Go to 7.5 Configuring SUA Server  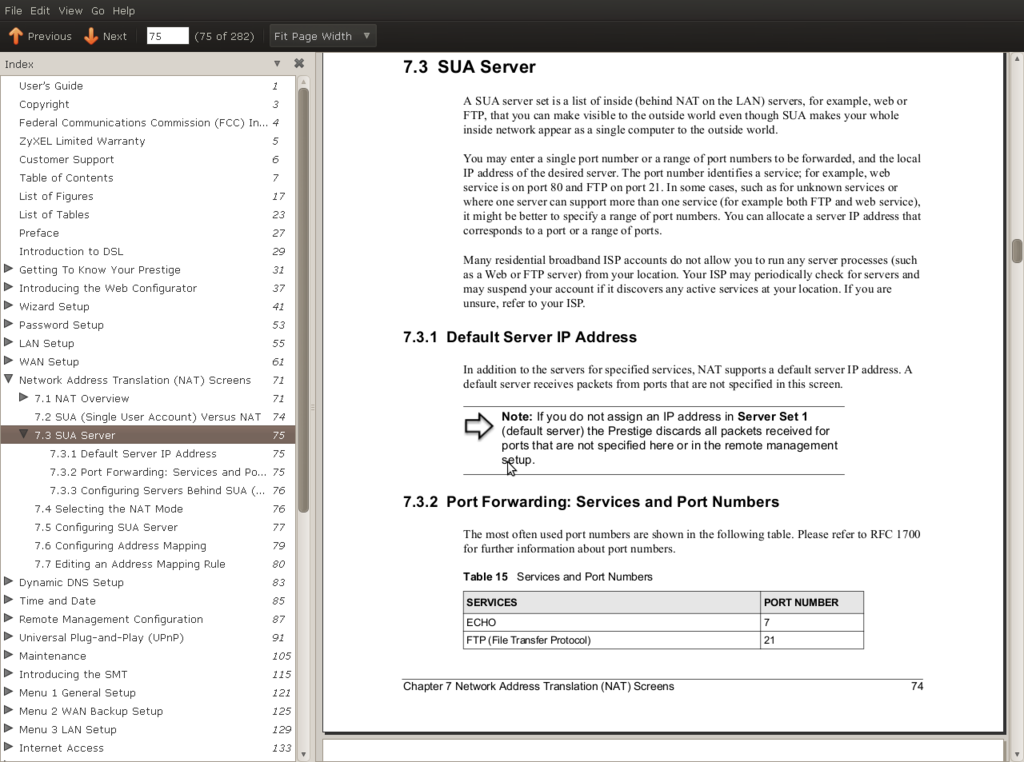tap(106, 526)
